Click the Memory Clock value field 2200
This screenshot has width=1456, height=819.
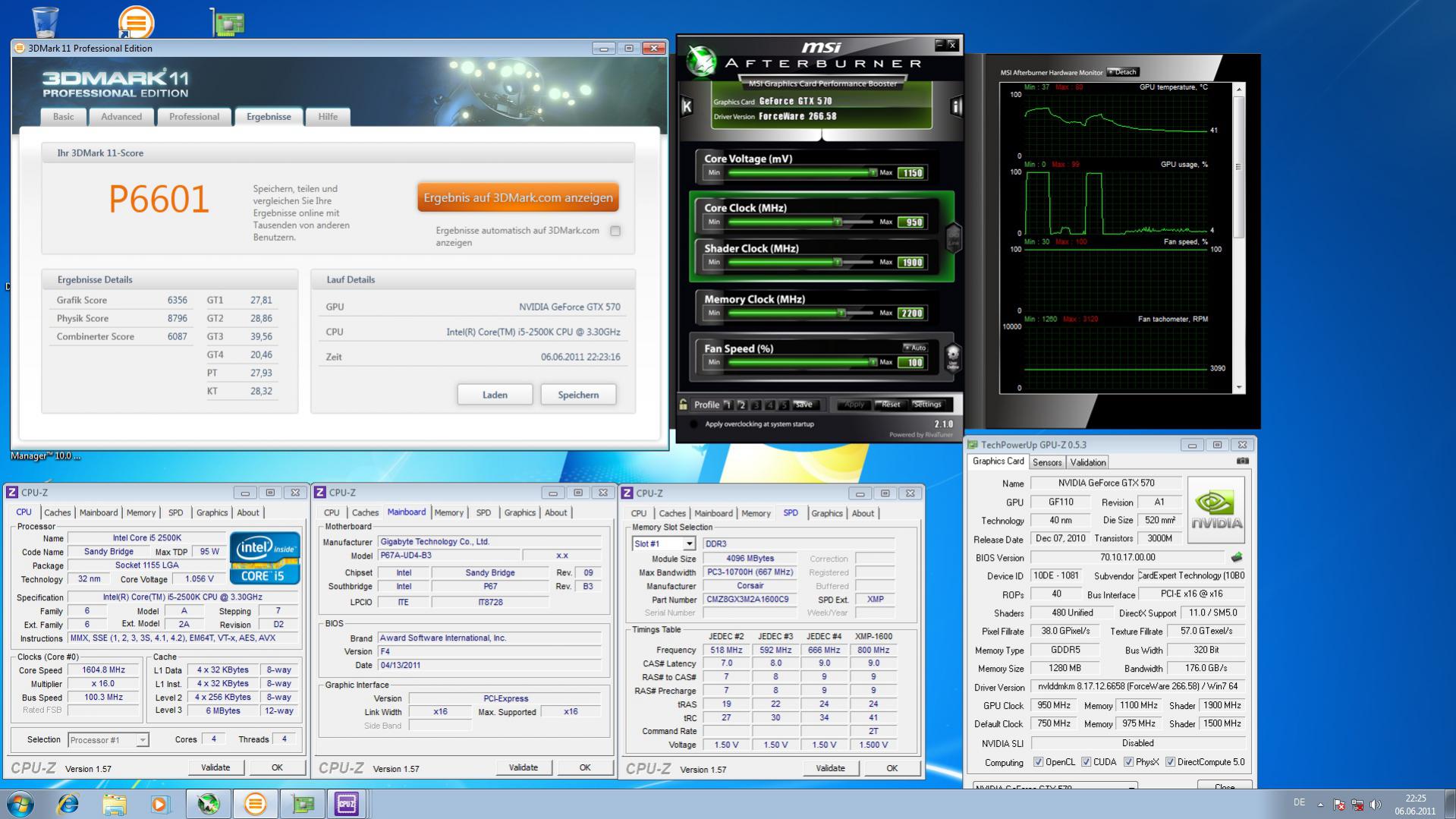coord(910,313)
